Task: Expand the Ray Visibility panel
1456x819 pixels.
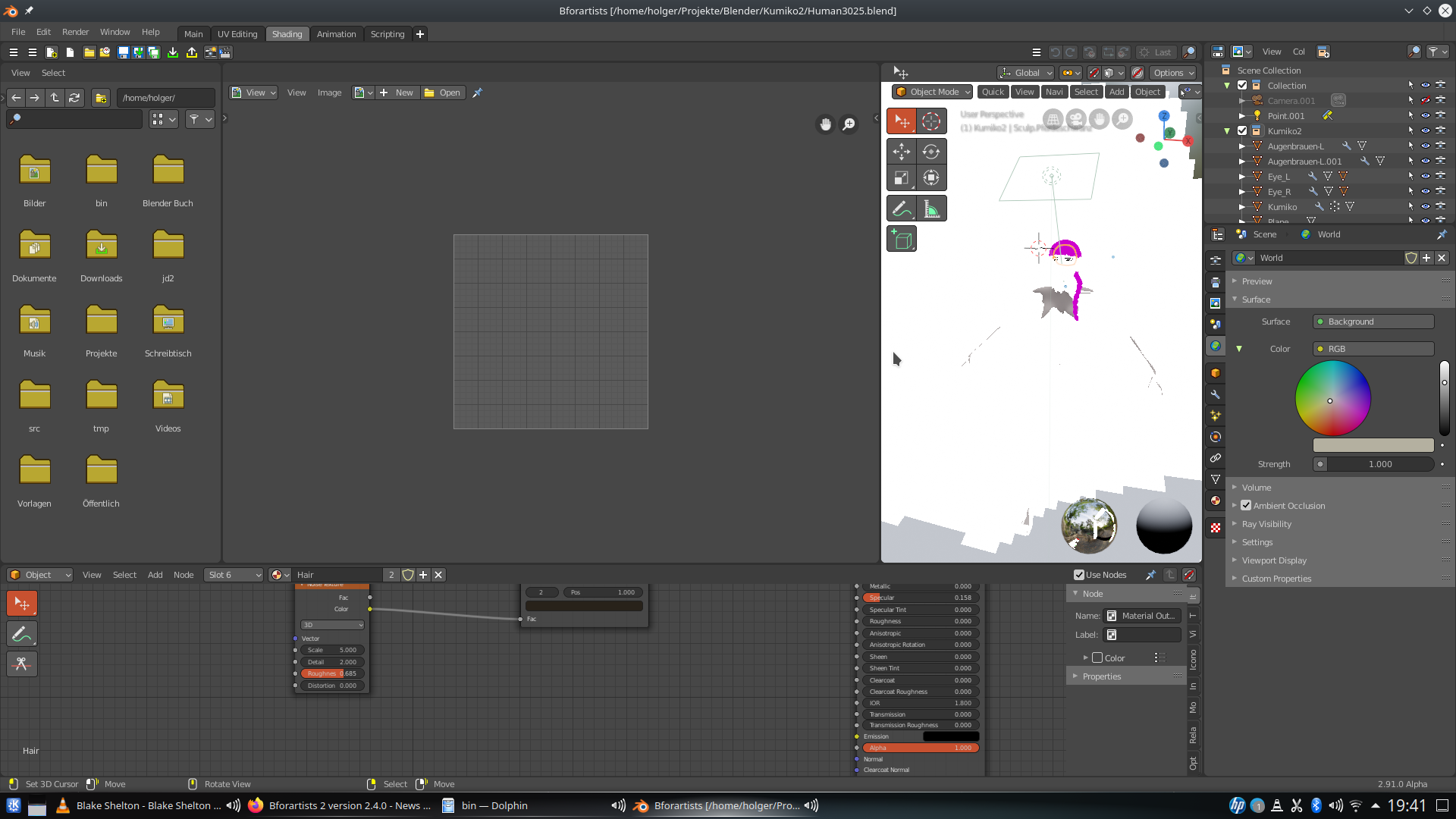Action: click(x=1266, y=524)
